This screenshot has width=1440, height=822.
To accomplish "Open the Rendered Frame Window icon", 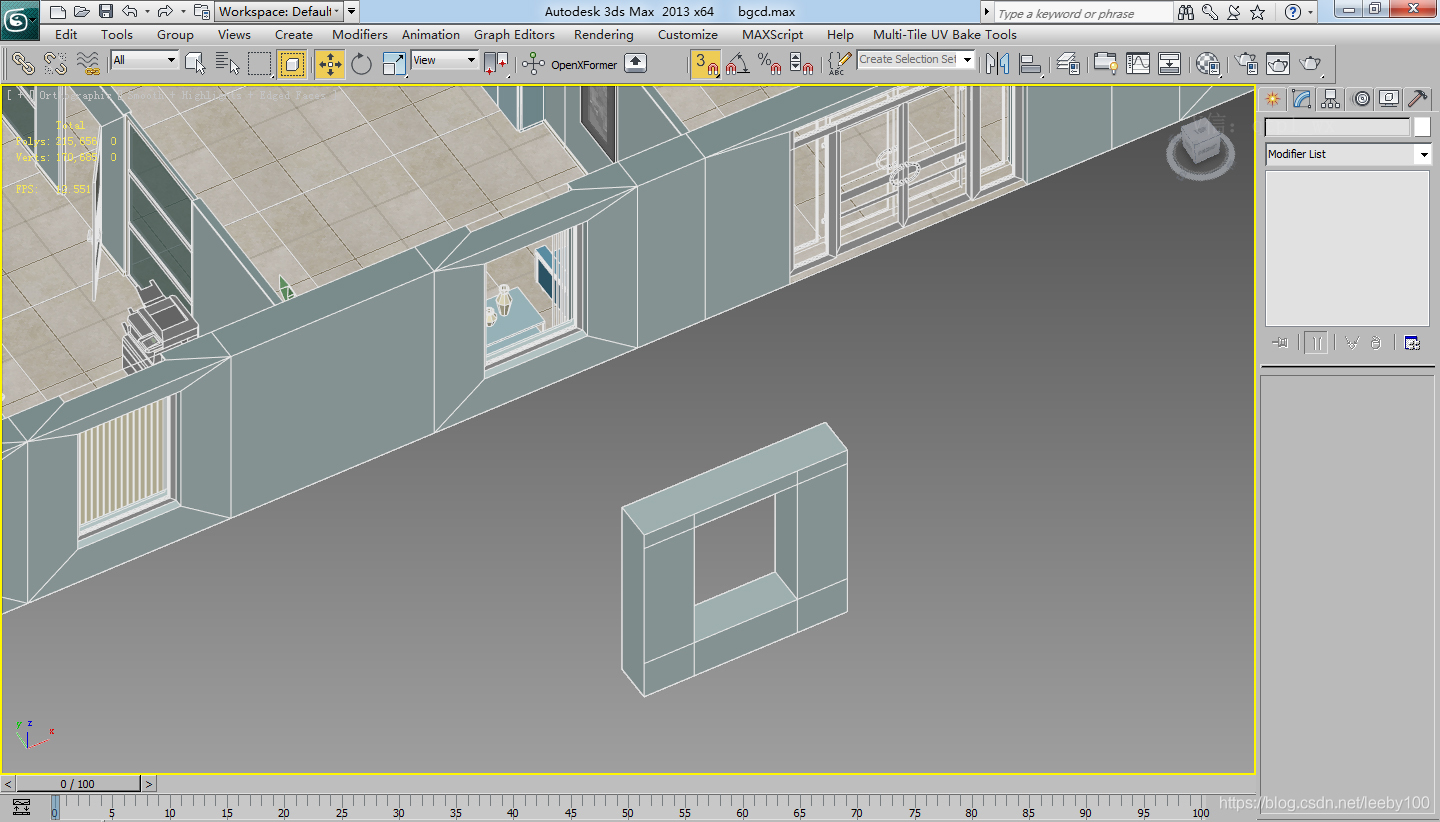I will pos(1278,64).
